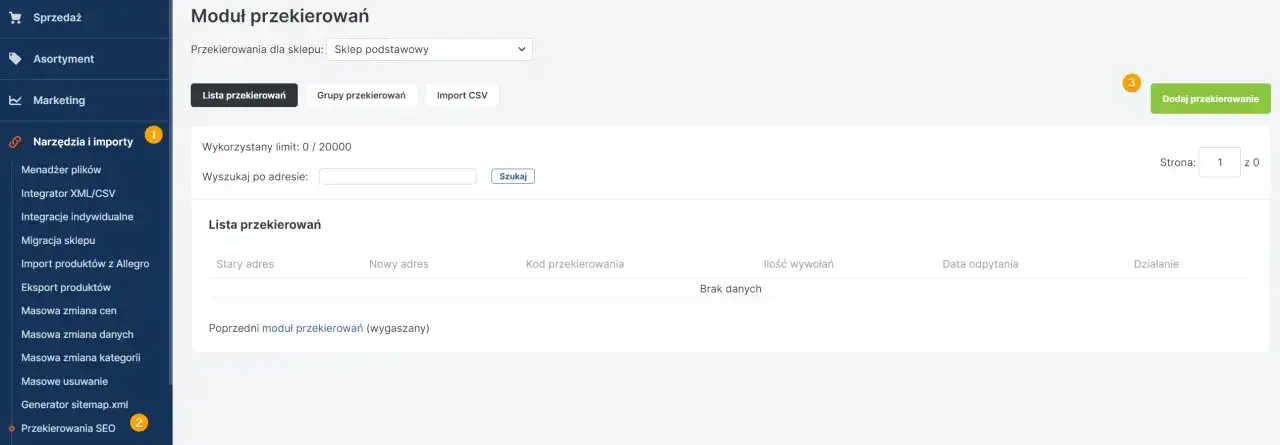Click the Sprzedaż shopping cart icon

coord(15,17)
